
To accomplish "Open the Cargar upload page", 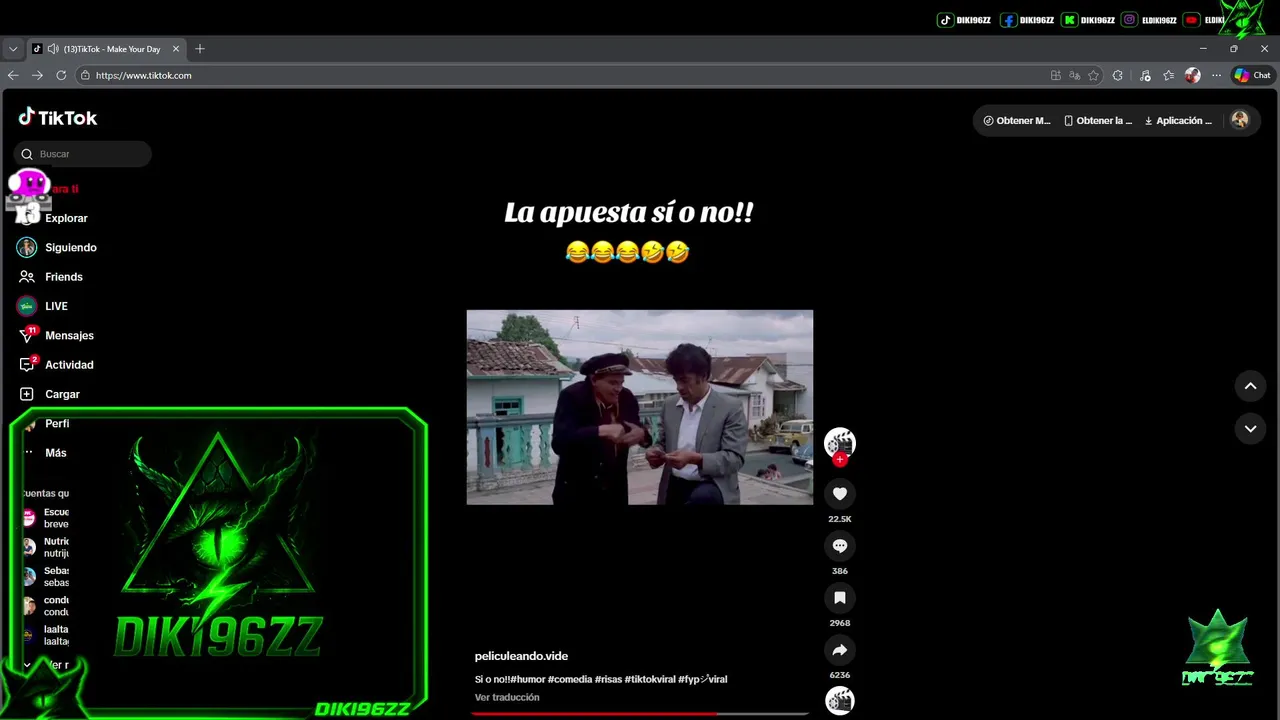I will pos(49,394).
